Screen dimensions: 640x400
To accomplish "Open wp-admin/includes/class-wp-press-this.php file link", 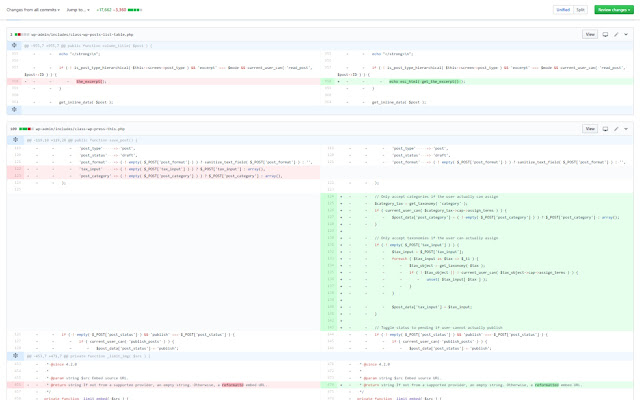I will 80,129.
